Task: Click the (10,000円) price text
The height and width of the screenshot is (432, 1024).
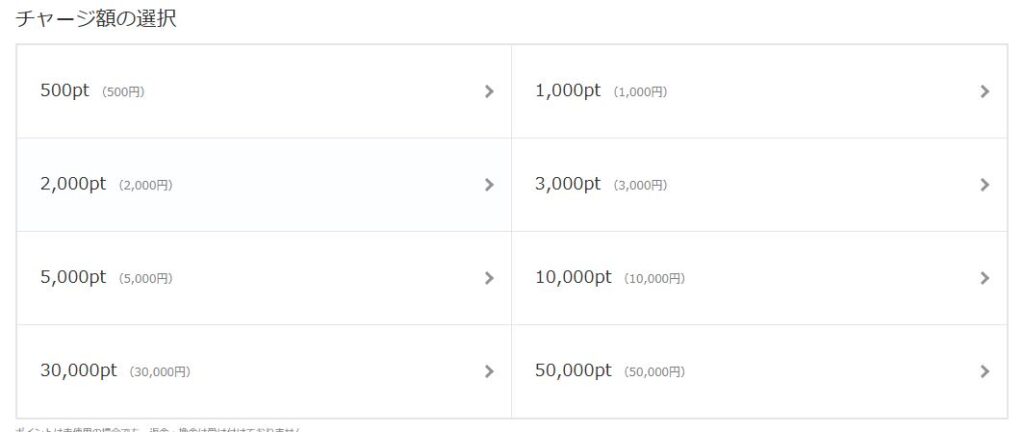Action: [x=654, y=279]
